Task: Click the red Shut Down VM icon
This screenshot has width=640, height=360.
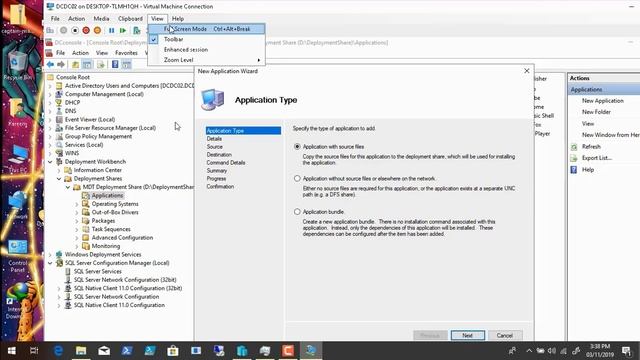Action: coord(86,31)
